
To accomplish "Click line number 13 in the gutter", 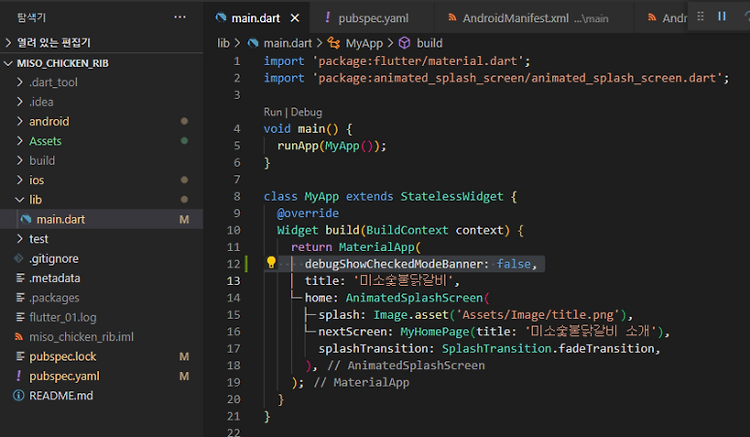I will 233,281.
